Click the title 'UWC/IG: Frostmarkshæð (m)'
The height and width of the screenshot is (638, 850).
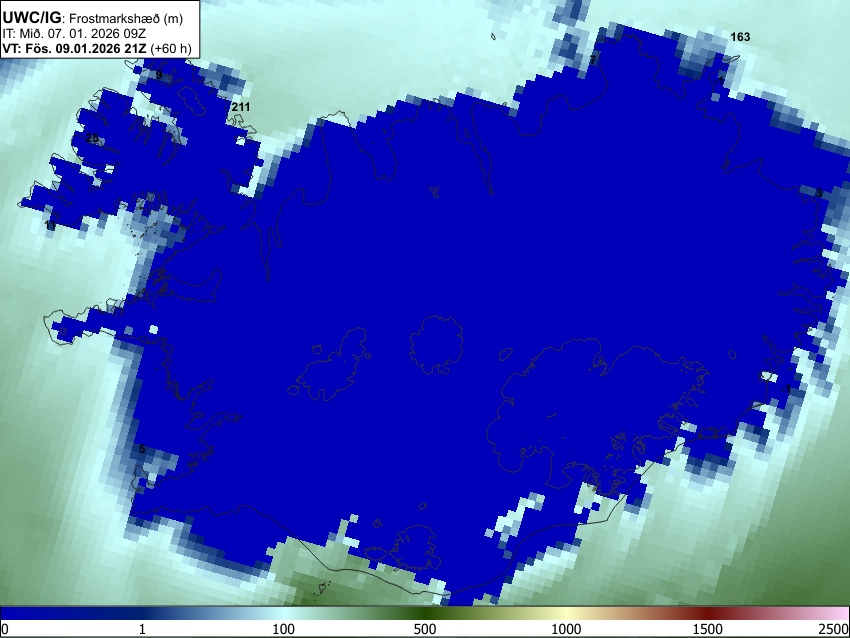(93, 18)
